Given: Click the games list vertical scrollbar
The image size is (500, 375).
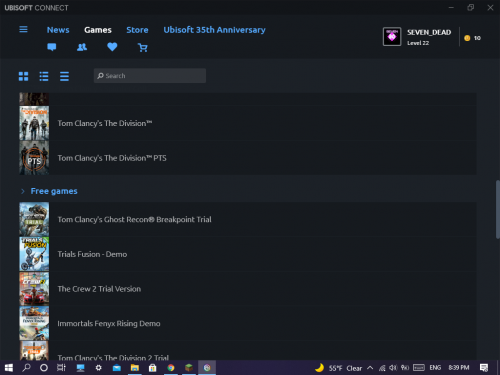Looking at the screenshot, I should [x=498, y=209].
